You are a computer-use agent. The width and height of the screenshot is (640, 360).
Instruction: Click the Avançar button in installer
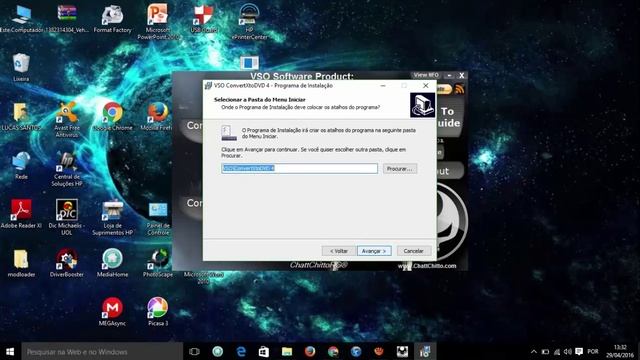[x=374, y=251]
